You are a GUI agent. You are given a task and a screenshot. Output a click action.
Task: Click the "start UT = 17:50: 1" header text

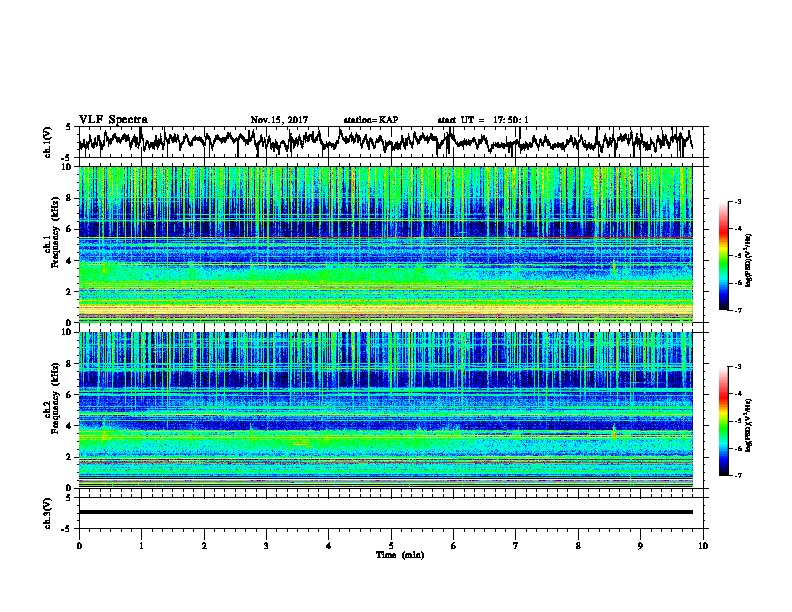(x=483, y=120)
